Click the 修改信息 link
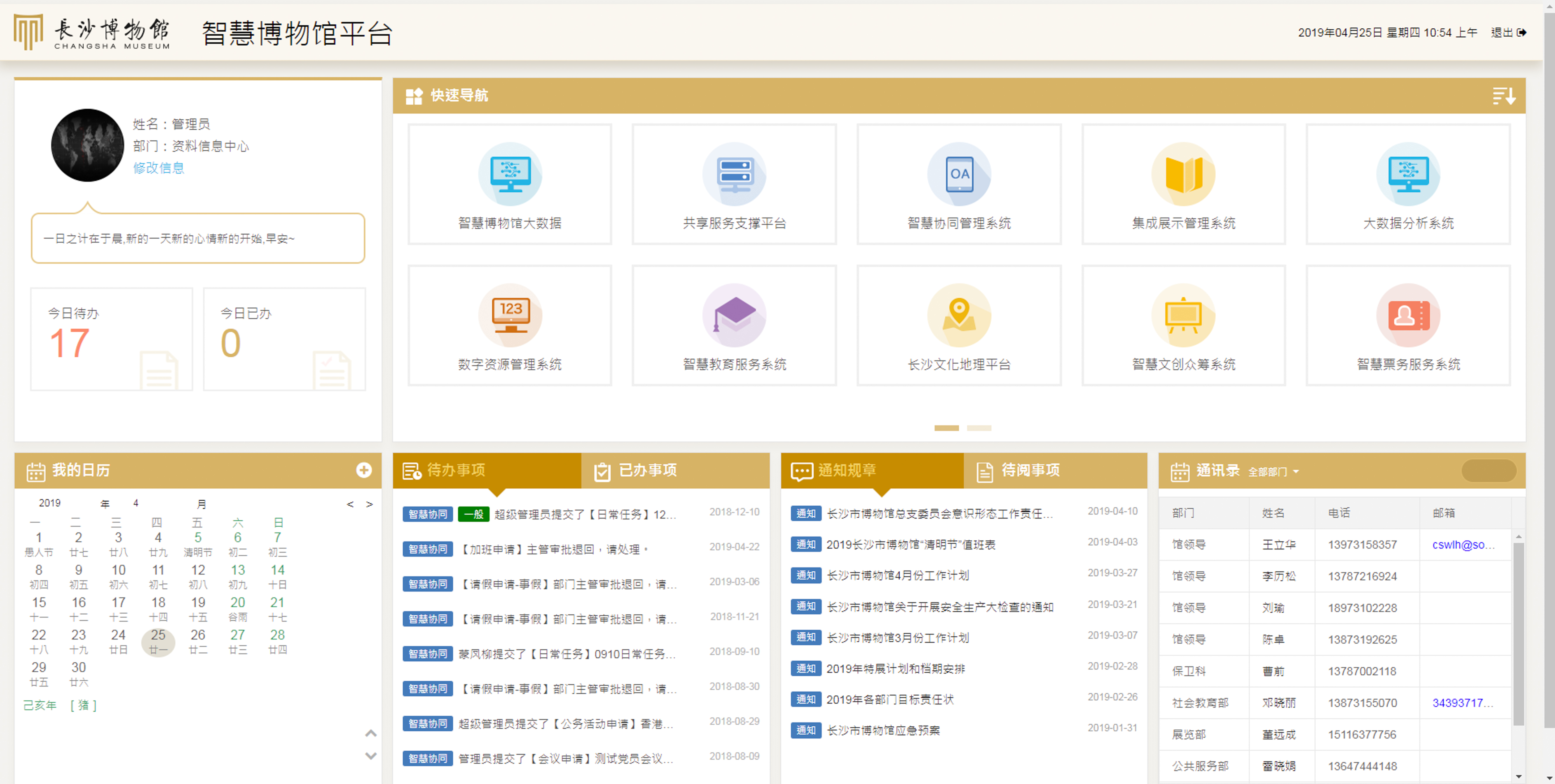Image resolution: width=1555 pixels, height=784 pixels. coord(159,168)
